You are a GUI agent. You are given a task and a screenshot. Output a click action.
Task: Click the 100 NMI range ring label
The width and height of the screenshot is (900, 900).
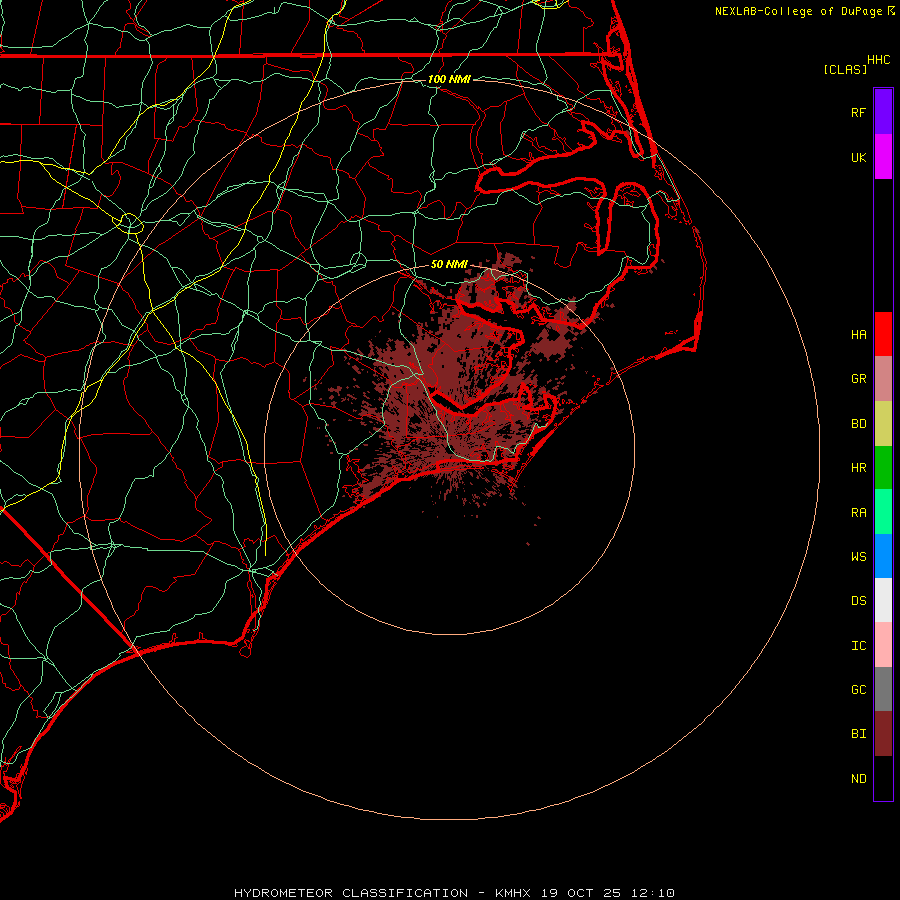449,79
